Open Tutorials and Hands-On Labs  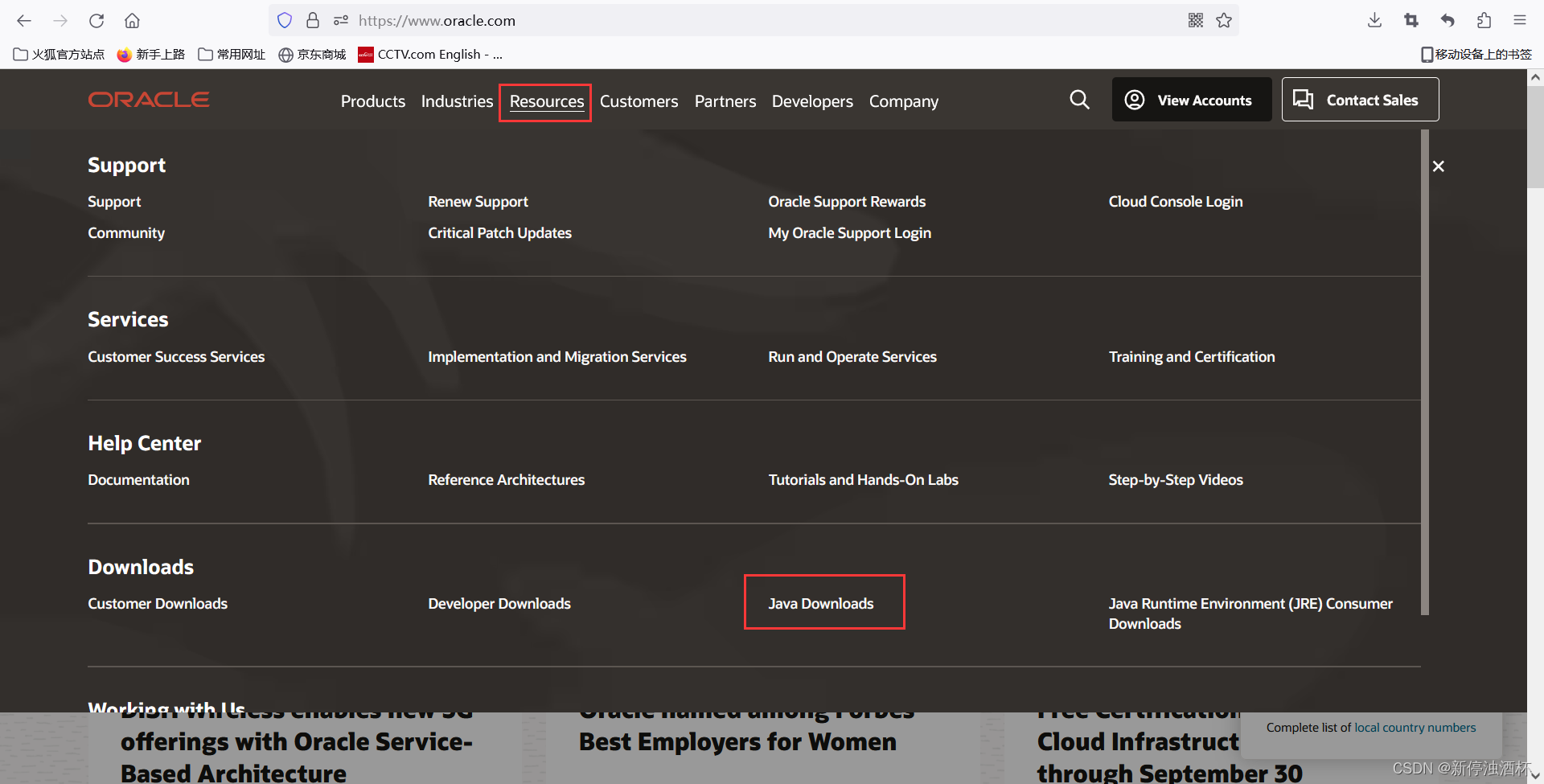pos(864,480)
